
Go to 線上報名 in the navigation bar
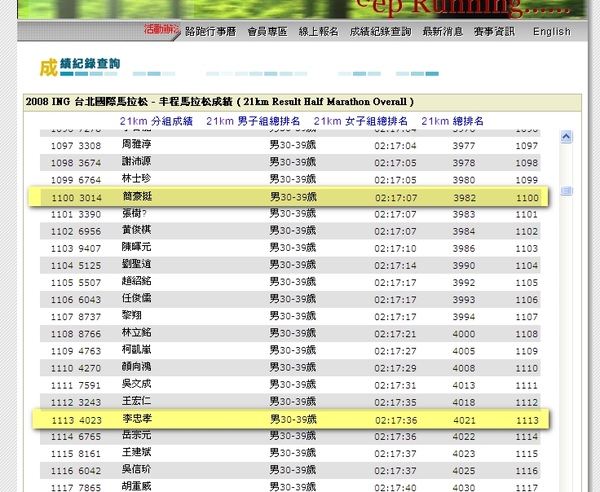pyautogui.click(x=318, y=31)
